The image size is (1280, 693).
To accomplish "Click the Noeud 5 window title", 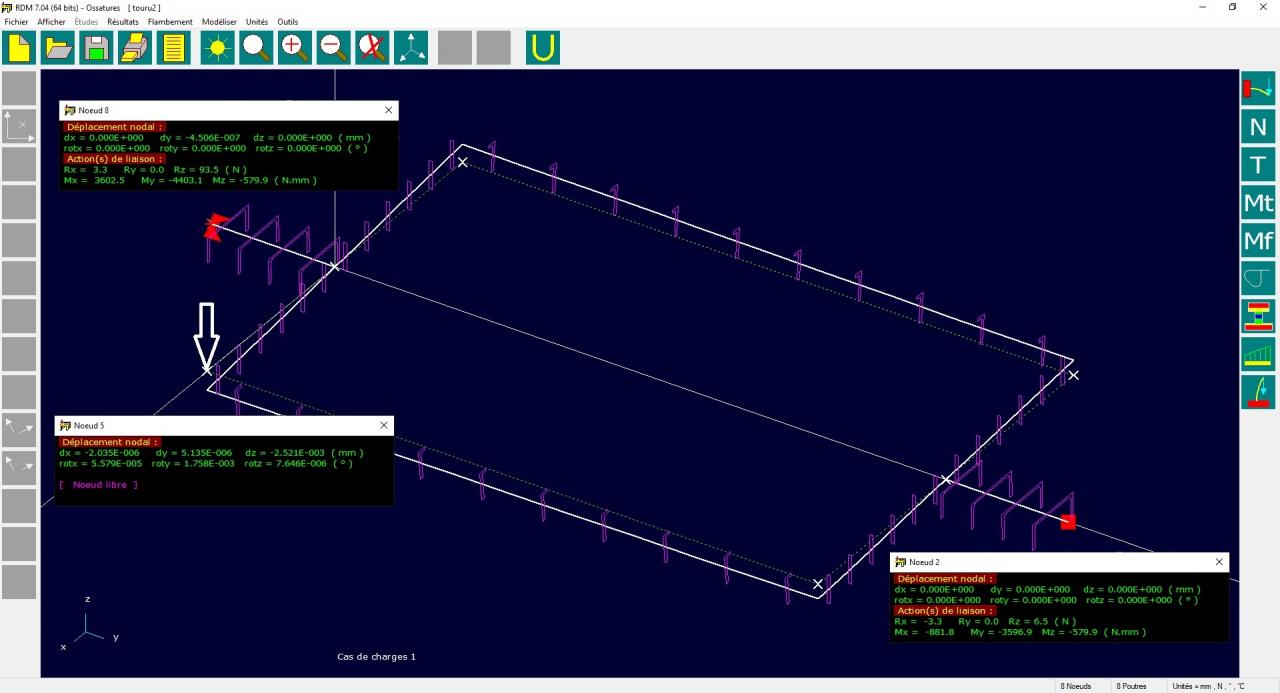I will [x=89, y=425].
